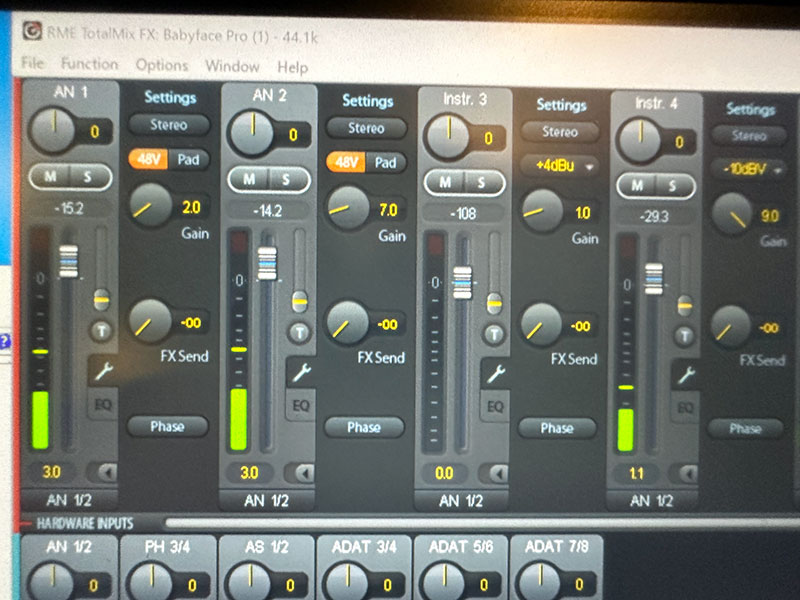Open the AN 1/2 routing selector under AN 2
This screenshot has height=600, width=800.
click(267, 501)
